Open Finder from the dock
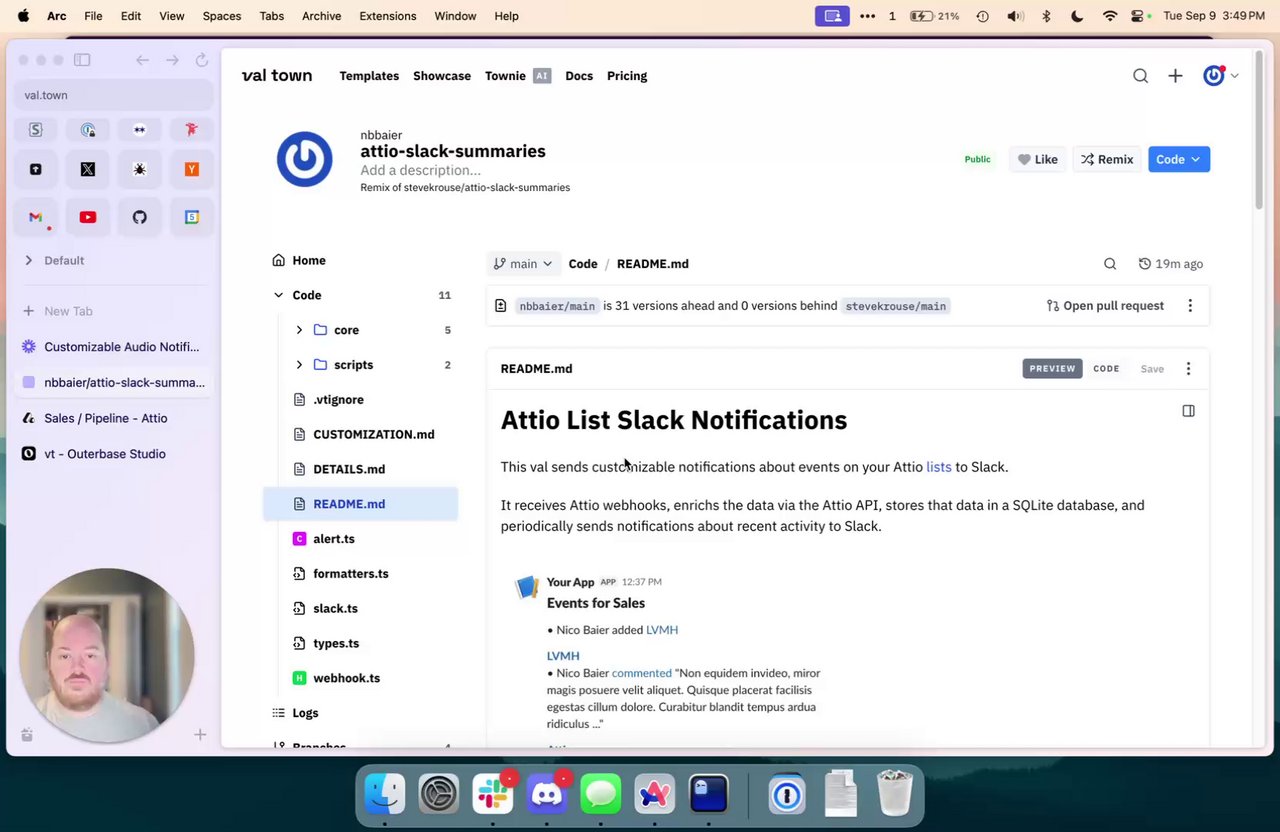1280x832 pixels. tap(385, 795)
